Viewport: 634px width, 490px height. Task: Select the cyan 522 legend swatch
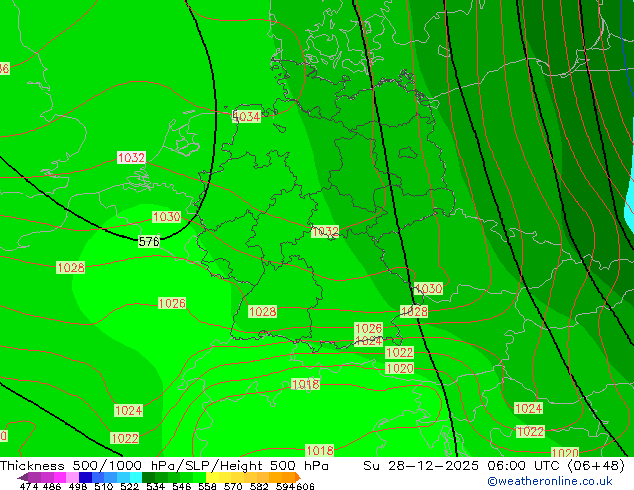click(x=136, y=477)
